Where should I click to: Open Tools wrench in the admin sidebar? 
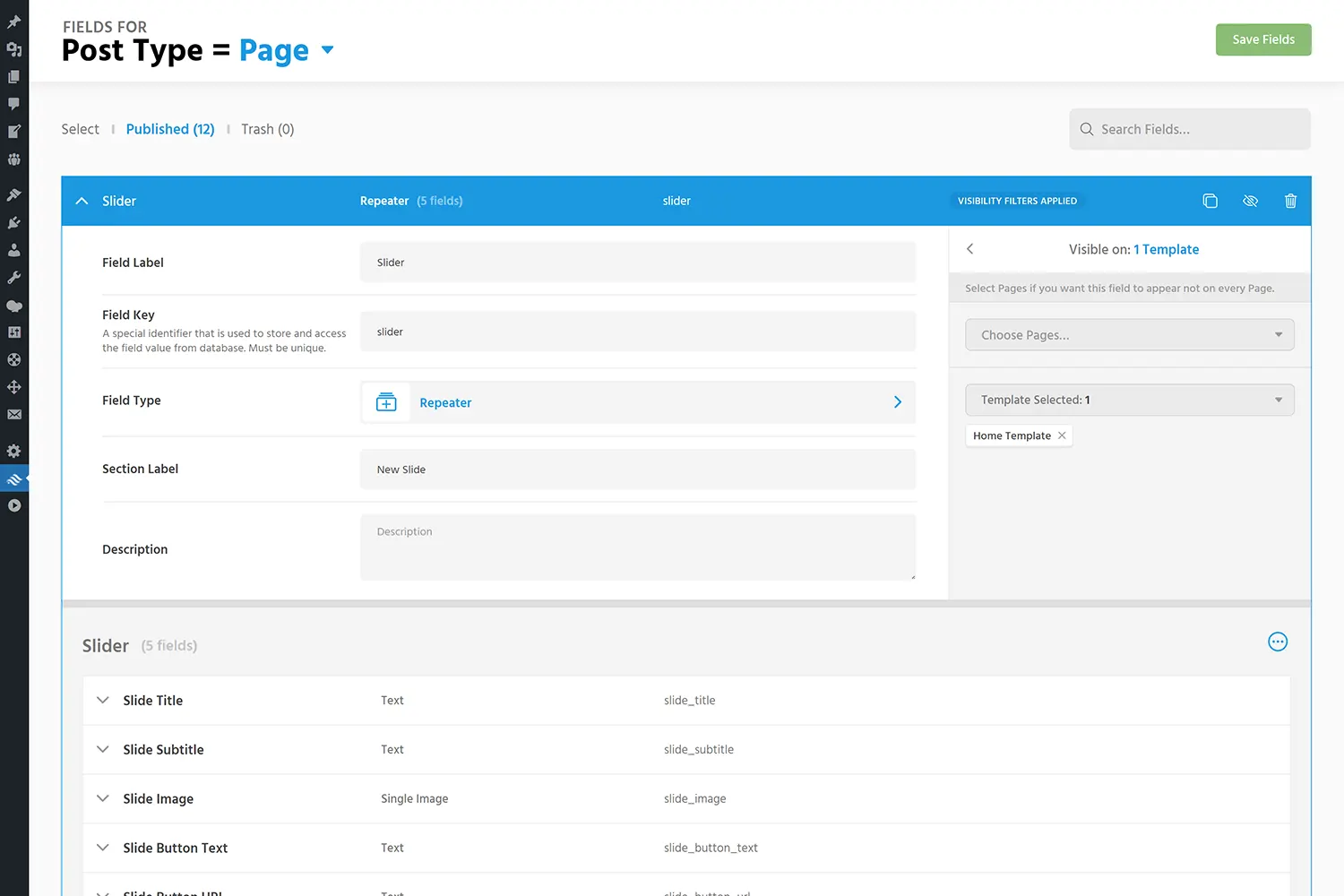point(14,278)
